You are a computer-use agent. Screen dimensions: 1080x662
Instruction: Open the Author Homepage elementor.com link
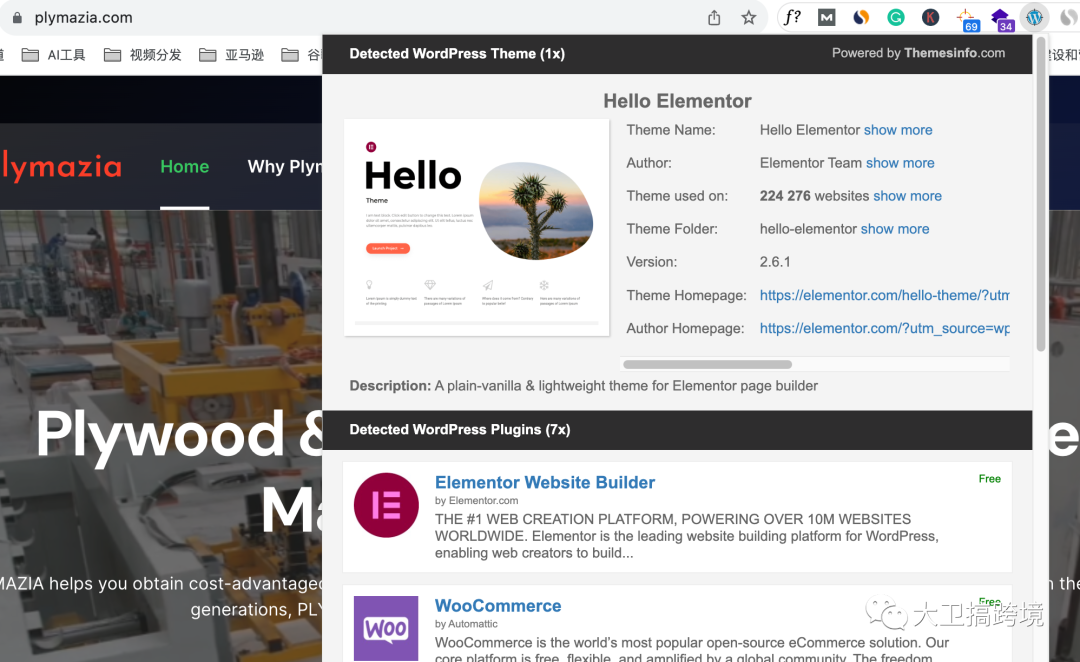(884, 329)
